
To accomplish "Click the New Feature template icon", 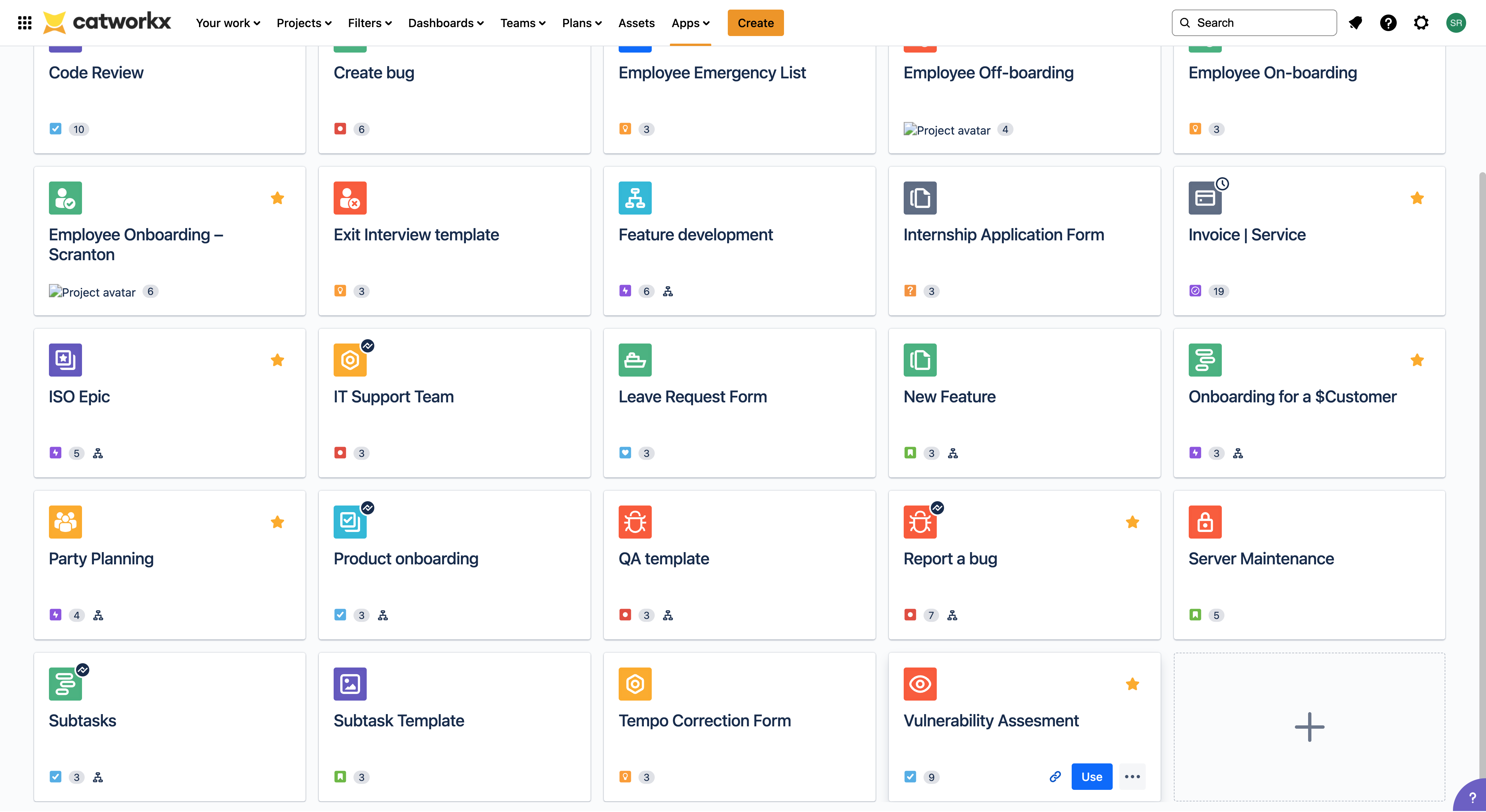I will 920,360.
